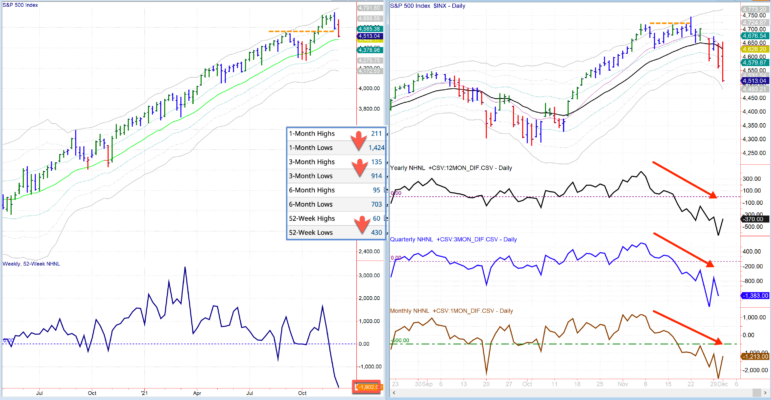The width and height of the screenshot is (771, 400).
Task: Click the teal 4,579.87 price tag on daily axis
Action: (754, 62)
